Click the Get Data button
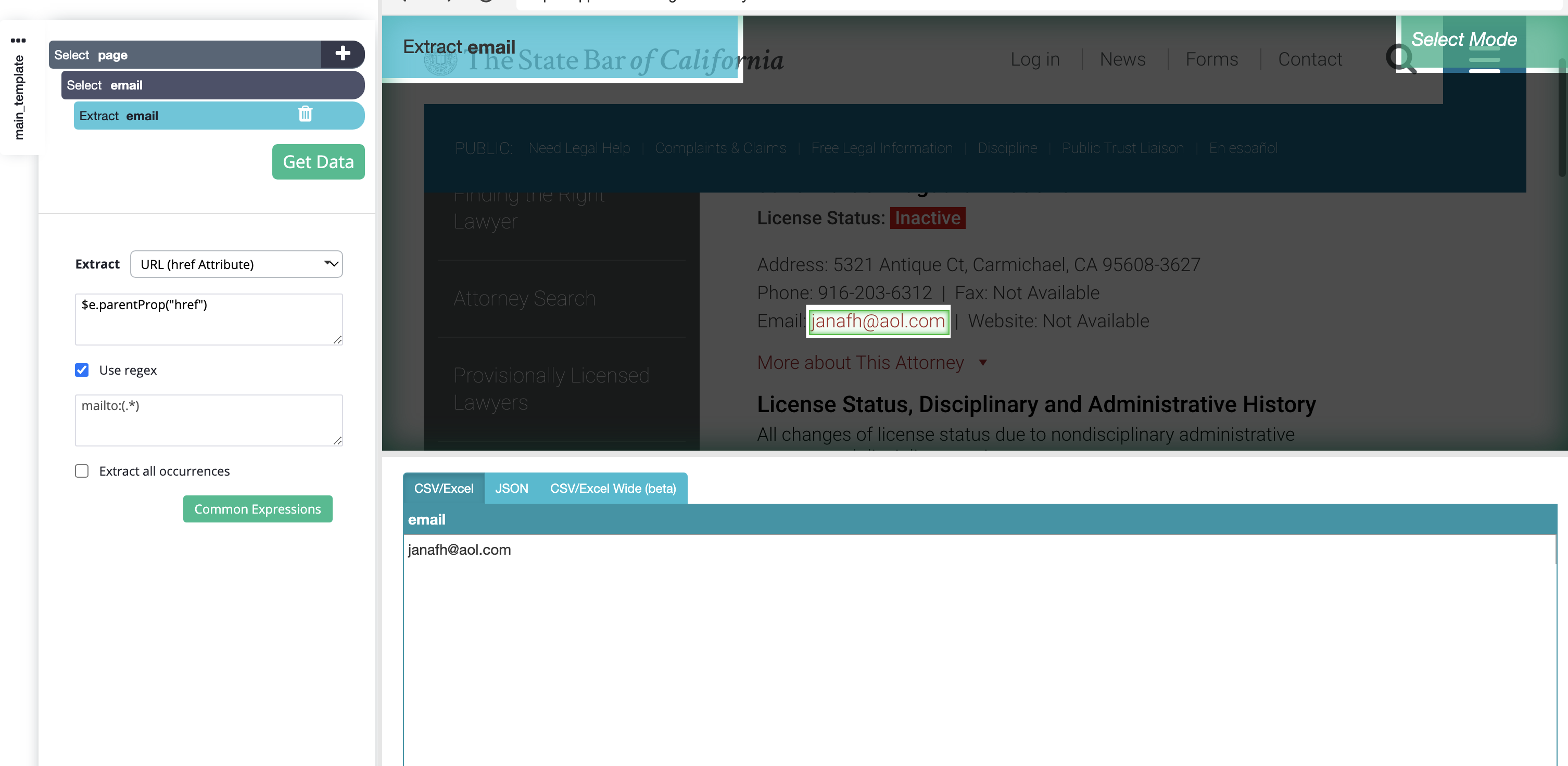This screenshot has width=1568, height=766. tap(319, 162)
